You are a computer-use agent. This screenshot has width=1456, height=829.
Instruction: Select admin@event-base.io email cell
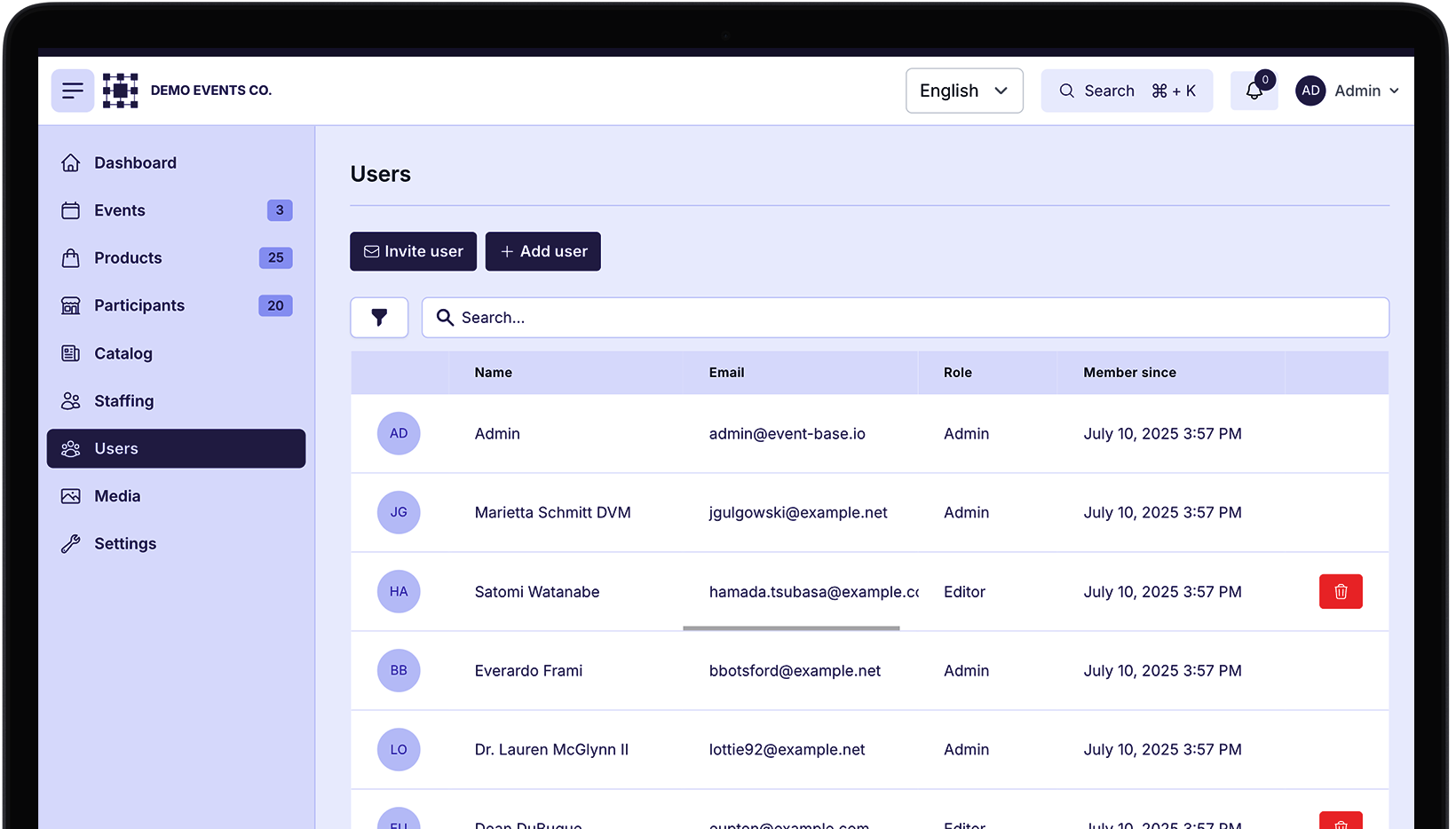787,434
